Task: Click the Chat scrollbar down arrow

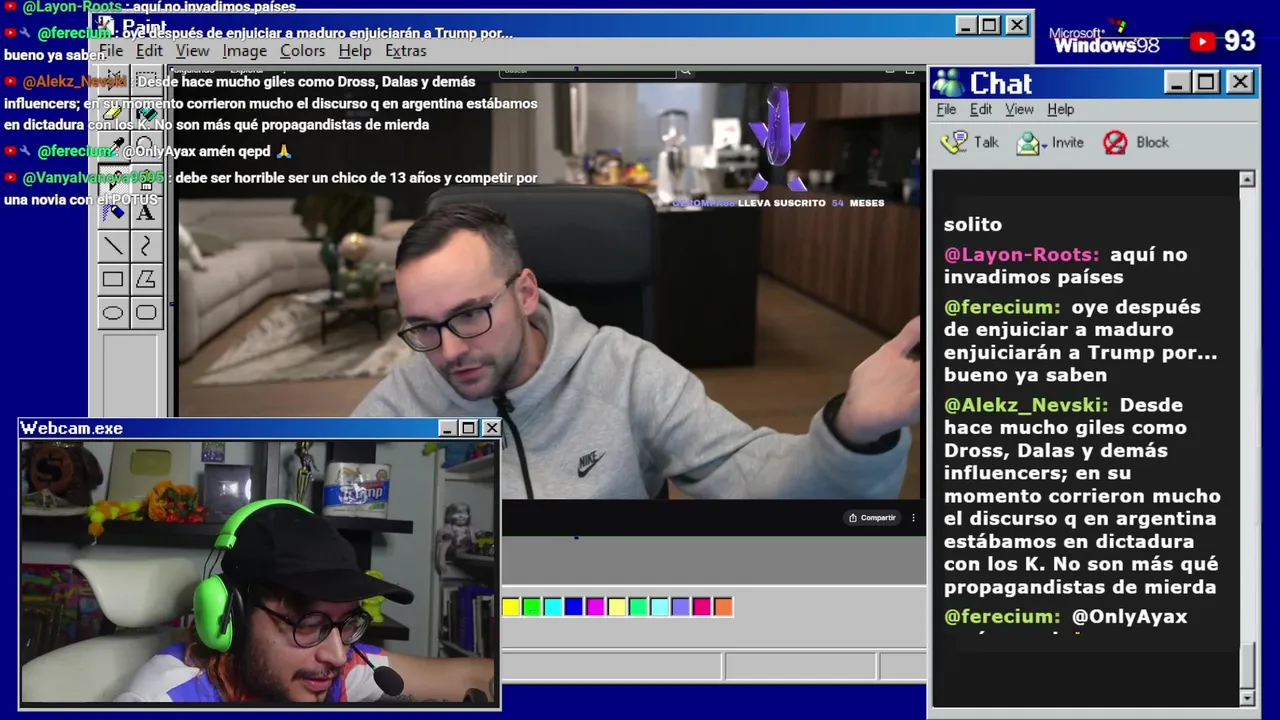Action: (x=1247, y=697)
